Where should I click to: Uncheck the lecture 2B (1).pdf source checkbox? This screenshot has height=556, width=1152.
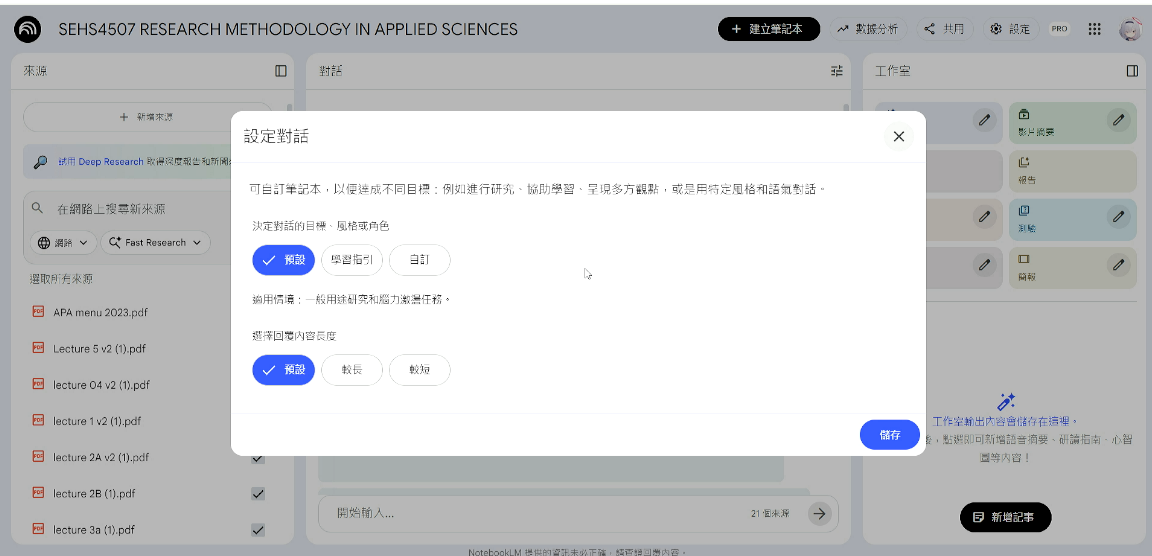coord(258,494)
